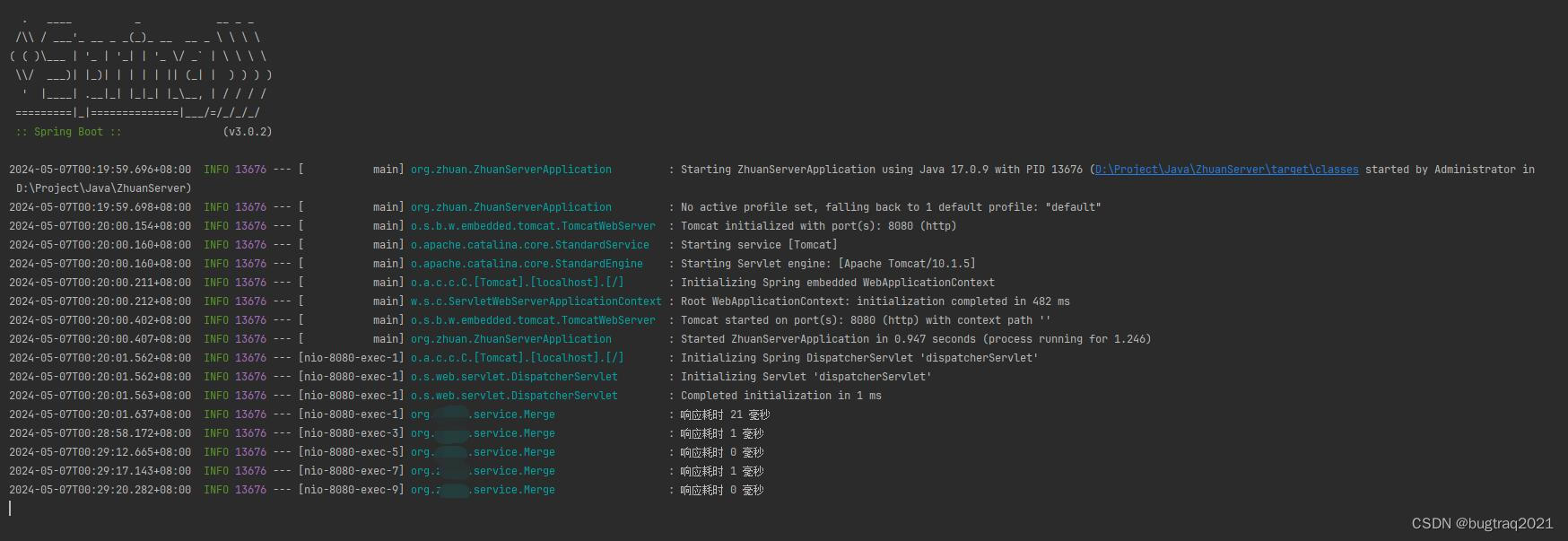The width and height of the screenshot is (1568, 541).
Task: Click the Spring Boot version text (v3.0.2)
Action: click(x=248, y=132)
